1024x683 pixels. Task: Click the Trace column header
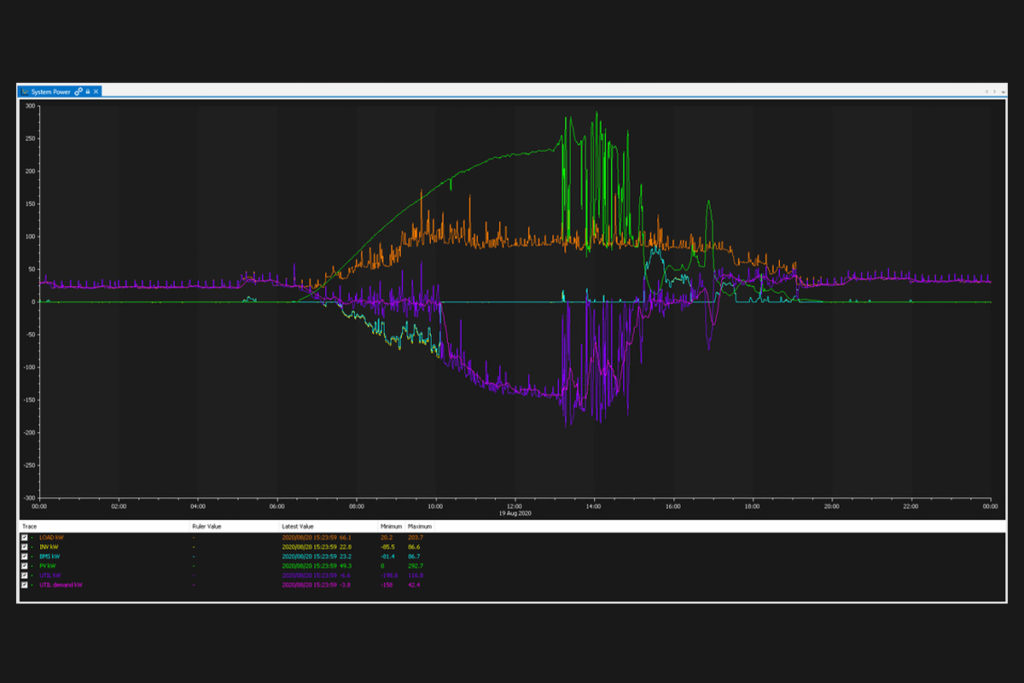(x=29, y=525)
